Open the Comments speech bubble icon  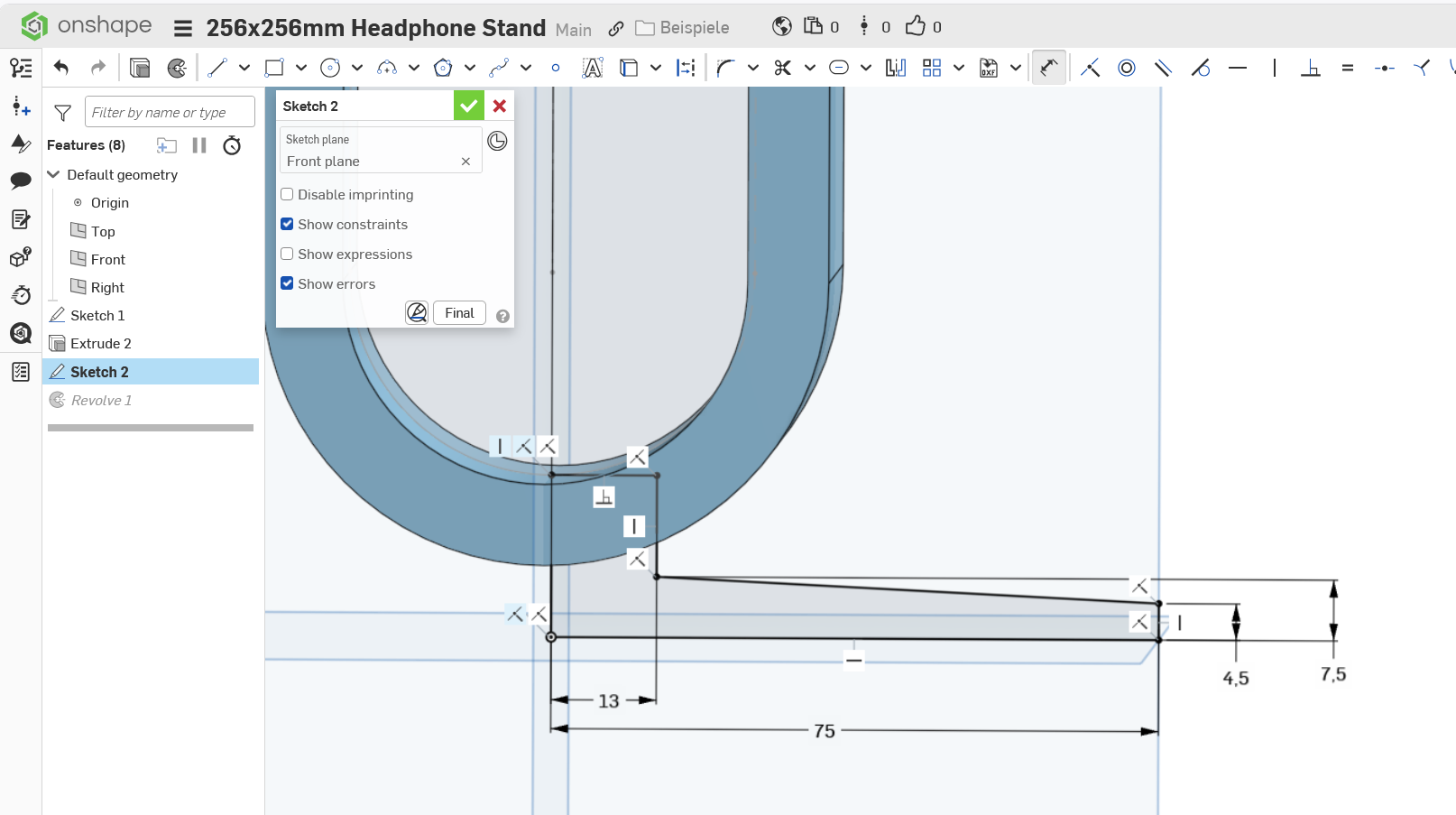coord(21,181)
